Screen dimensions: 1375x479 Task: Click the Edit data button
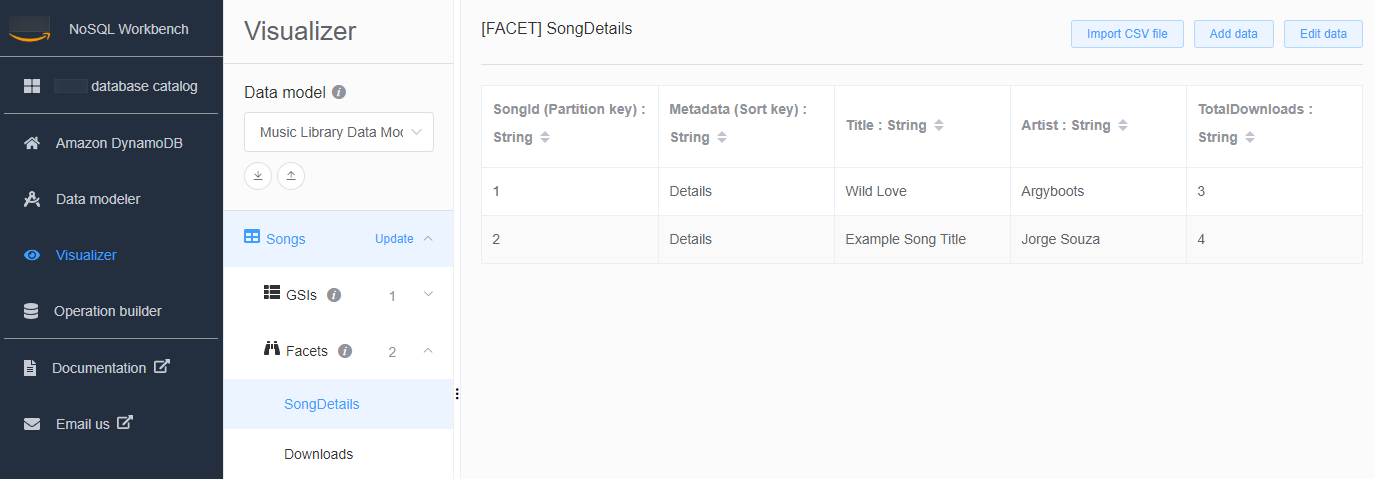[1323, 34]
